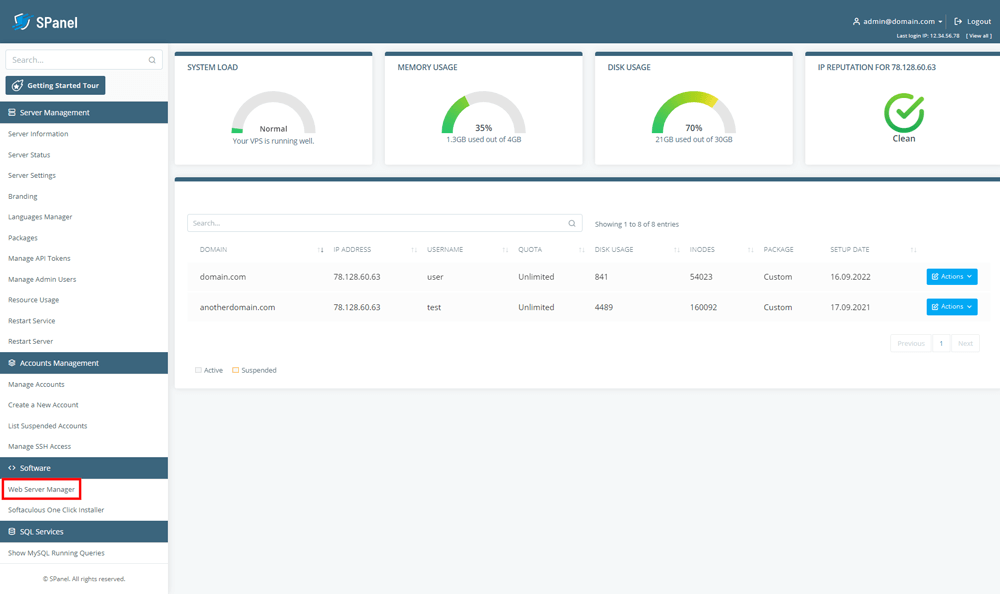Collapse the Server Management section
1000x594 pixels.
tap(84, 112)
